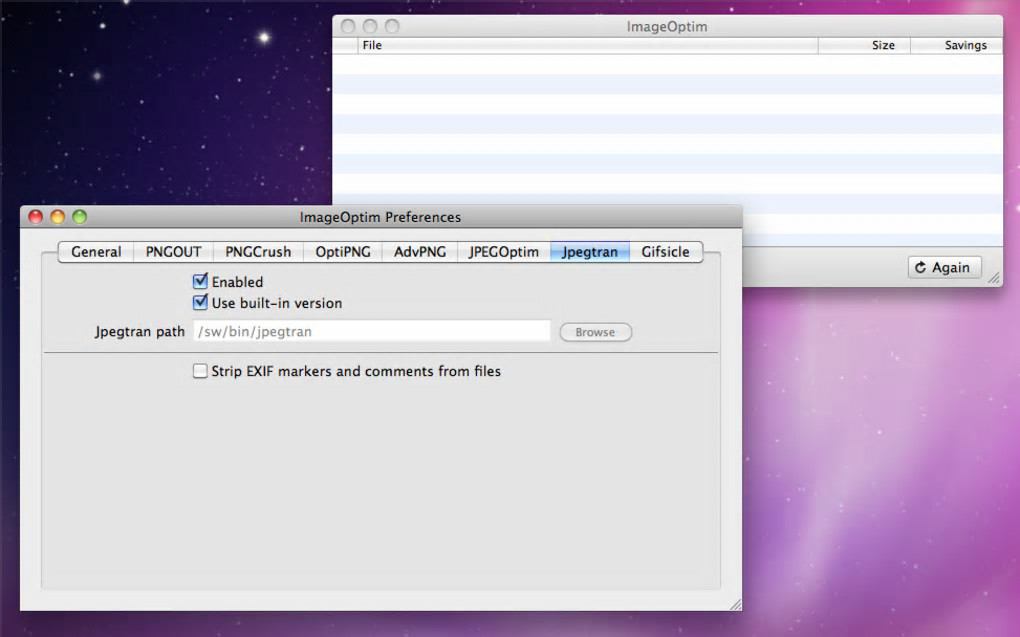Sort the list by Size column

click(x=864, y=45)
